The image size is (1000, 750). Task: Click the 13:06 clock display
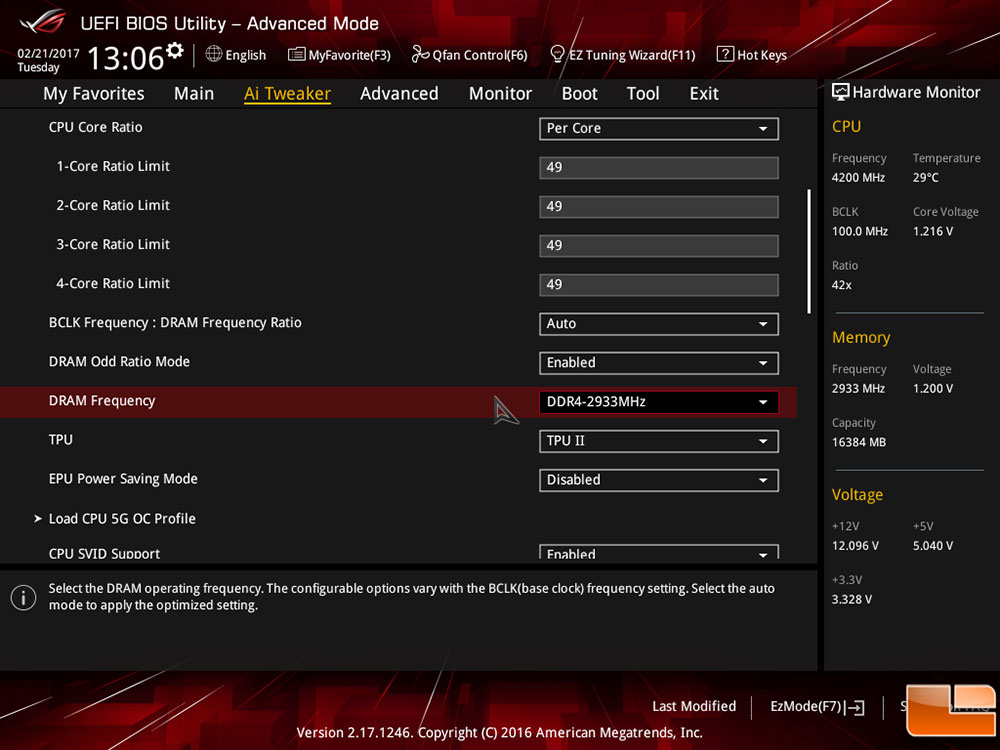[x=126, y=58]
